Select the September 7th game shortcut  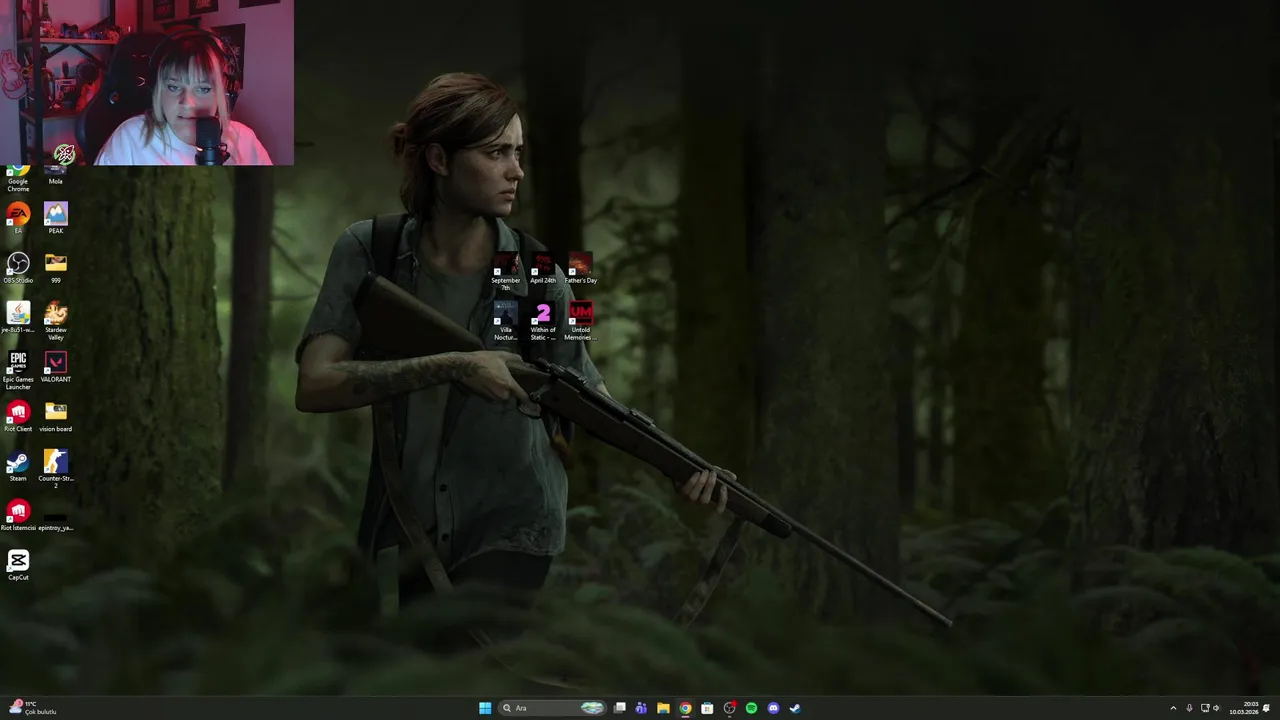coord(506,272)
